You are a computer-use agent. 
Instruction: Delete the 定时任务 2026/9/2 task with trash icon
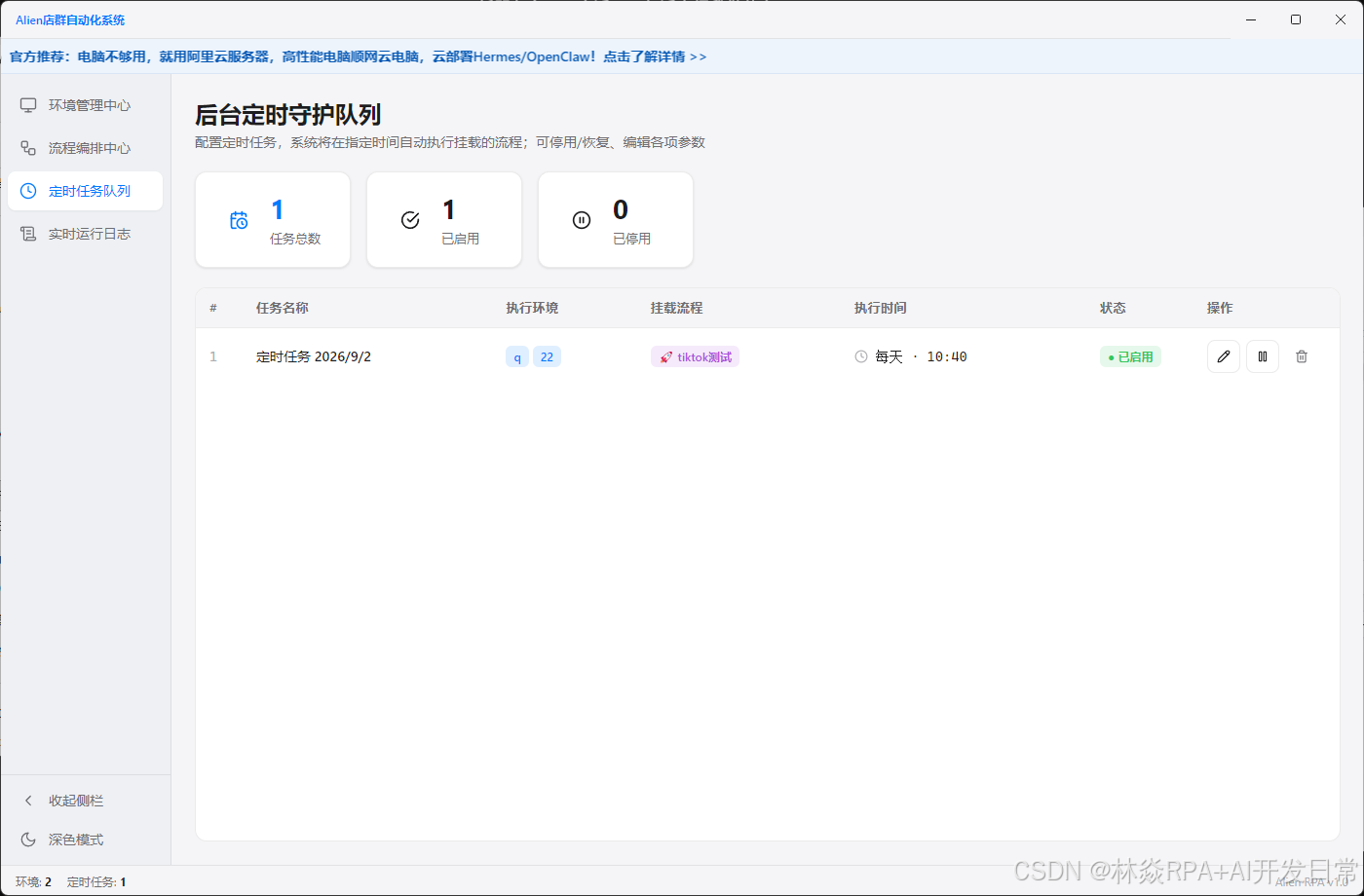[1302, 356]
